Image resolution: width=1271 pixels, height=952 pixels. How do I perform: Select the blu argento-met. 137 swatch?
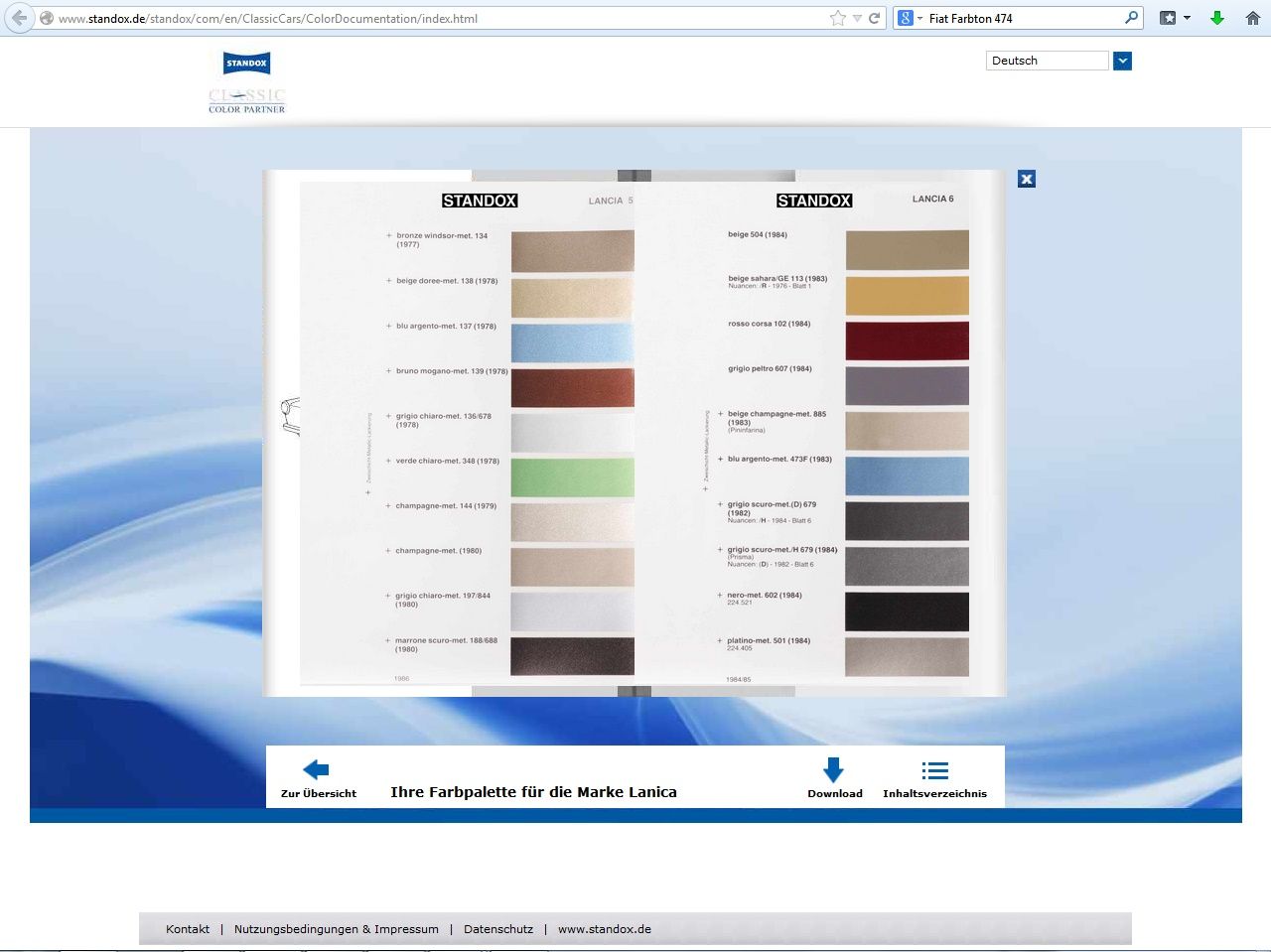click(572, 341)
